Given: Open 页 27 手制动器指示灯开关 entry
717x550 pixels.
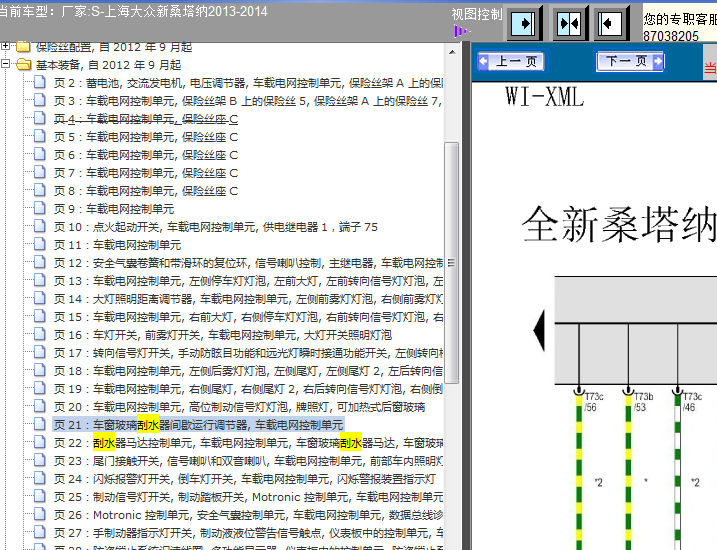Looking at the screenshot, I should coord(248,533).
